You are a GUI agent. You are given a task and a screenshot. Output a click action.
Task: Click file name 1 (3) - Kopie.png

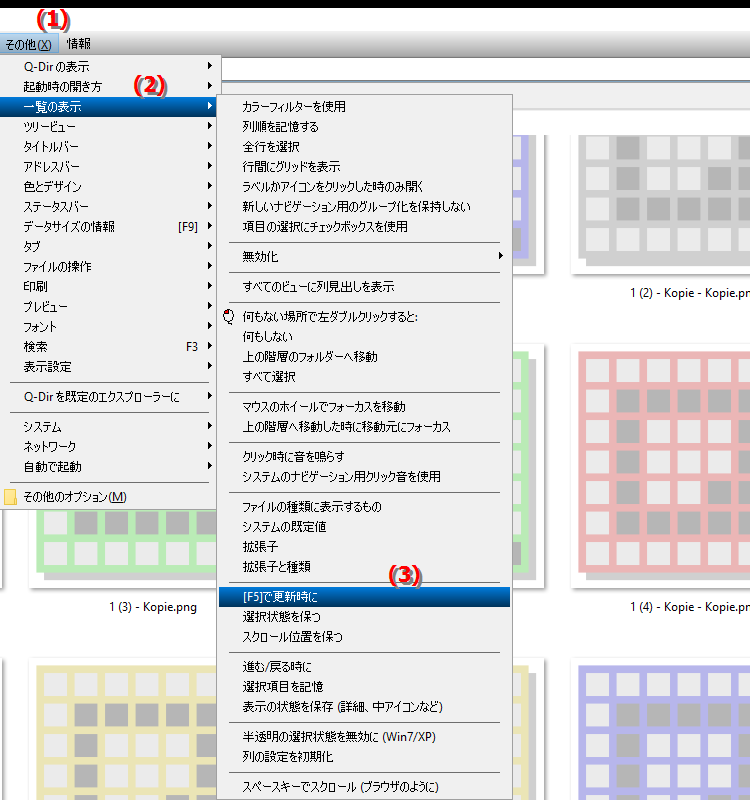[153, 607]
